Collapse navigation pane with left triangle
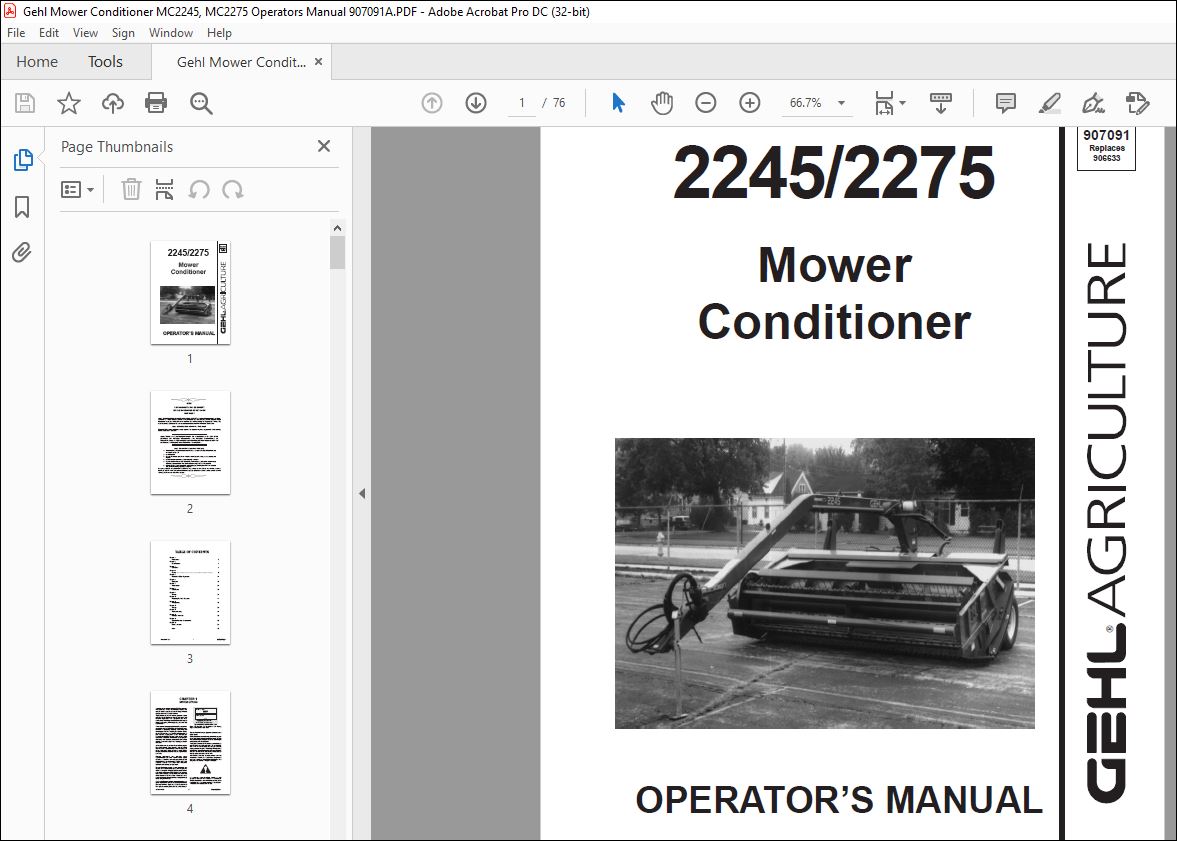Image resolution: width=1177 pixels, height=841 pixels. tap(362, 493)
